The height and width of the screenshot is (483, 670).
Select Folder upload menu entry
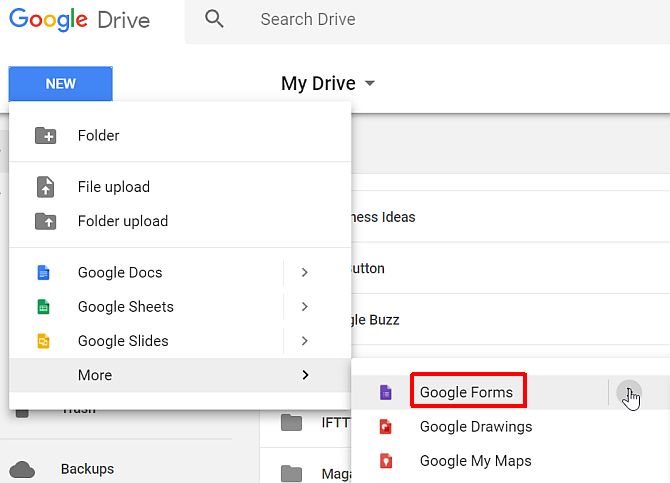[x=180, y=221]
